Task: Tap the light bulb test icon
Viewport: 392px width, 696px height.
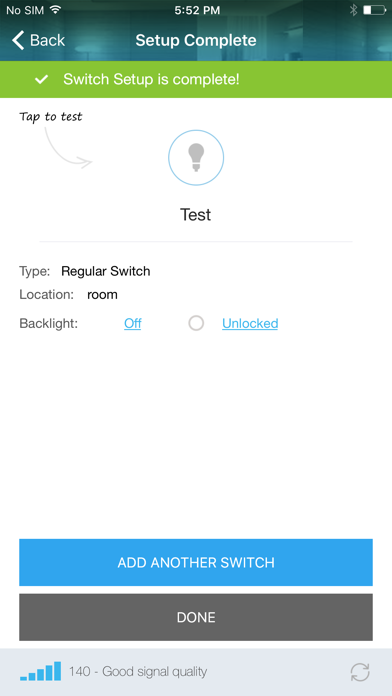Action: [196, 158]
